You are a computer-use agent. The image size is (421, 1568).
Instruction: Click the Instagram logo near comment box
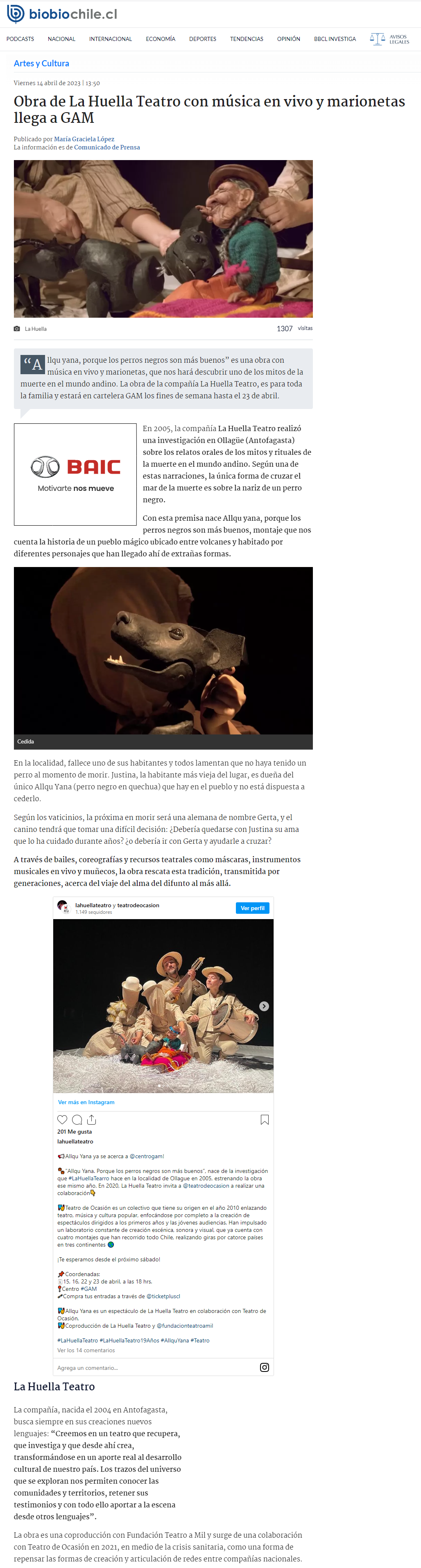click(x=265, y=1367)
